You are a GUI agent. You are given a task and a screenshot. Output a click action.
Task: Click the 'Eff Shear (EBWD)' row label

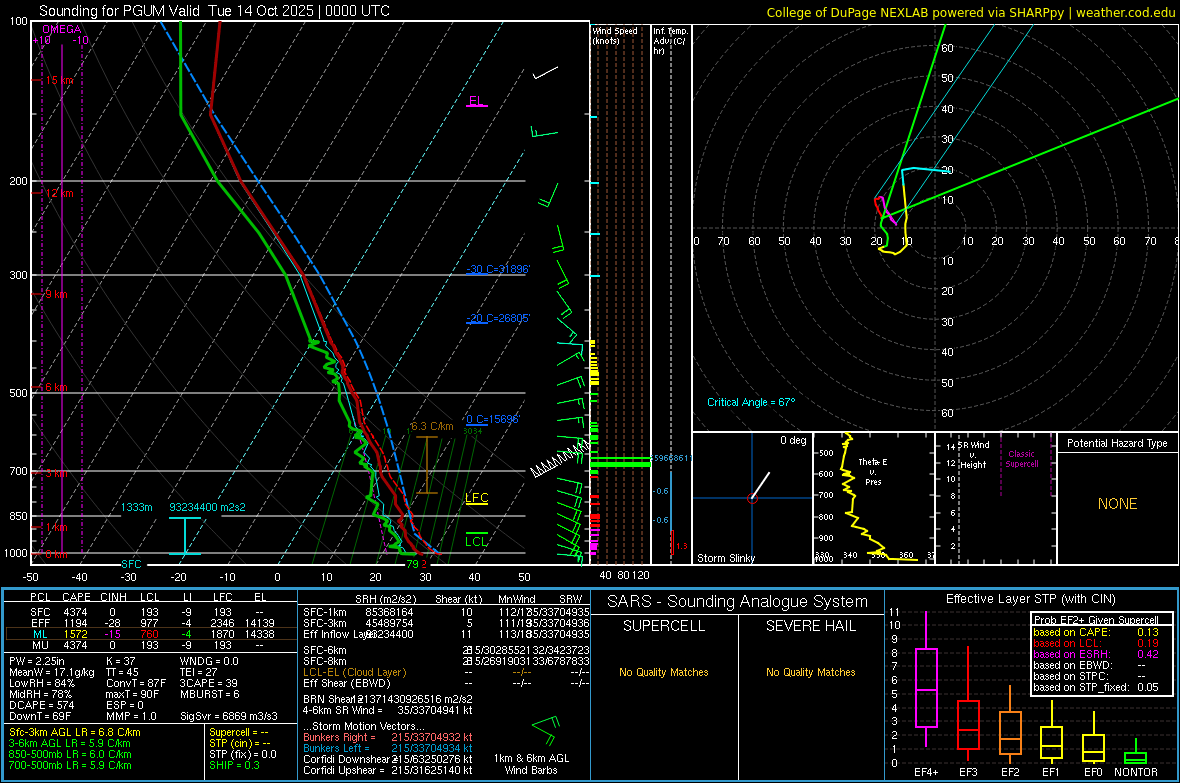pos(347,684)
